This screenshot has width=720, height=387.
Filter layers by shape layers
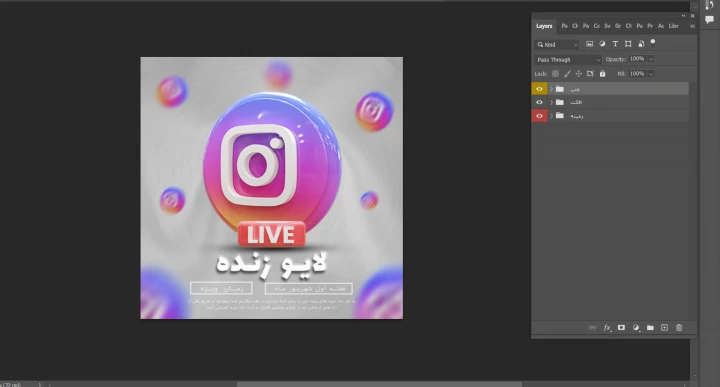coord(628,44)
